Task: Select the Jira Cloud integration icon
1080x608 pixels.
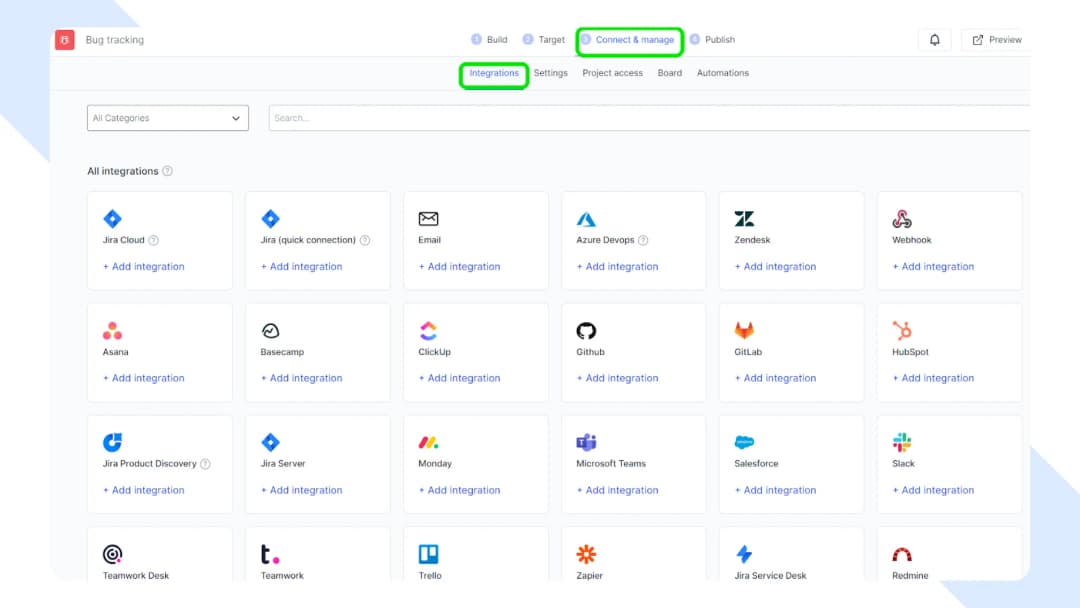Action: (112, 218)
